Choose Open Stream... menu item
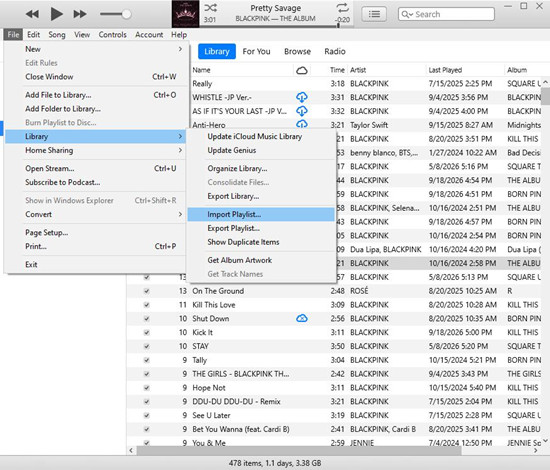This screenshot has width=550, height=470. tap(95, 168)
